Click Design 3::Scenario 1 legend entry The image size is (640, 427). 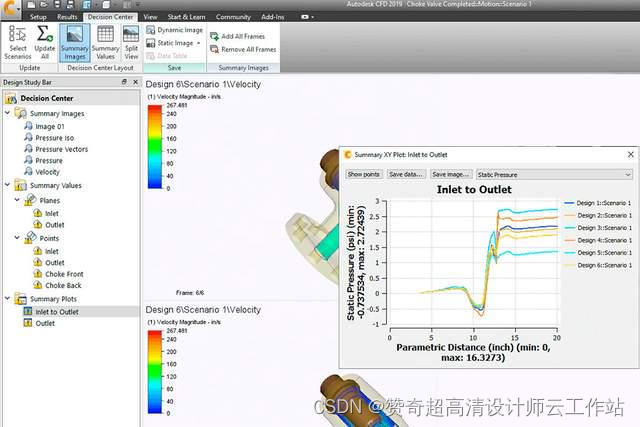click(x=598, y=228)
